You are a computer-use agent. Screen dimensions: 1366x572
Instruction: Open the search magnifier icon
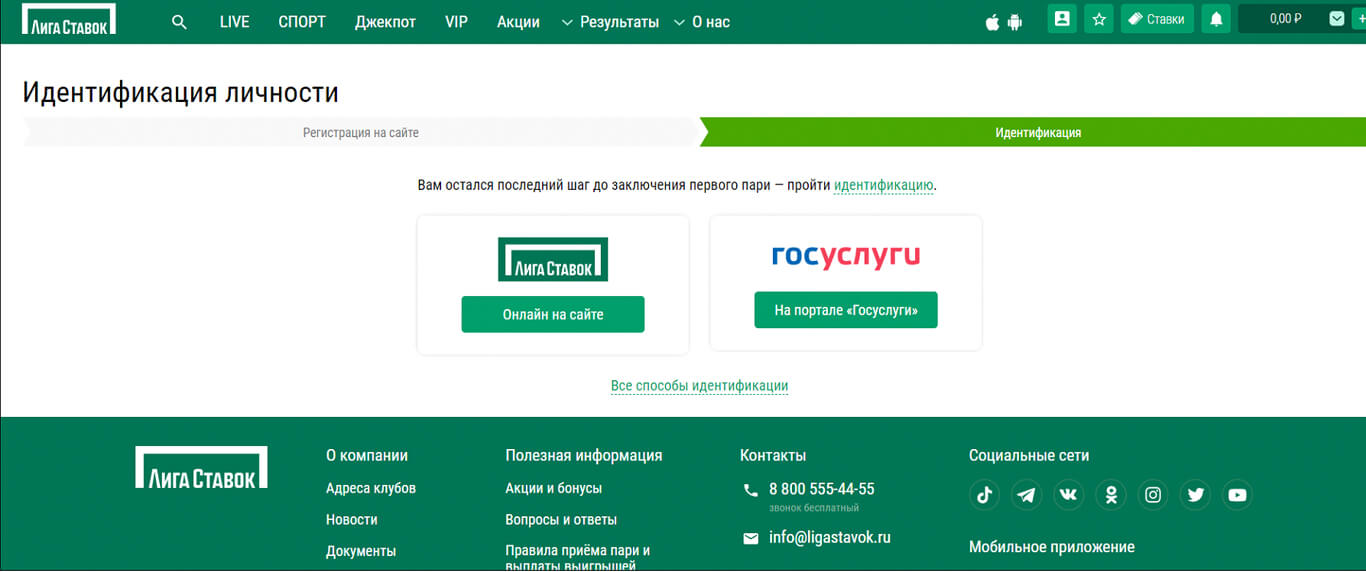pos(179,21)
